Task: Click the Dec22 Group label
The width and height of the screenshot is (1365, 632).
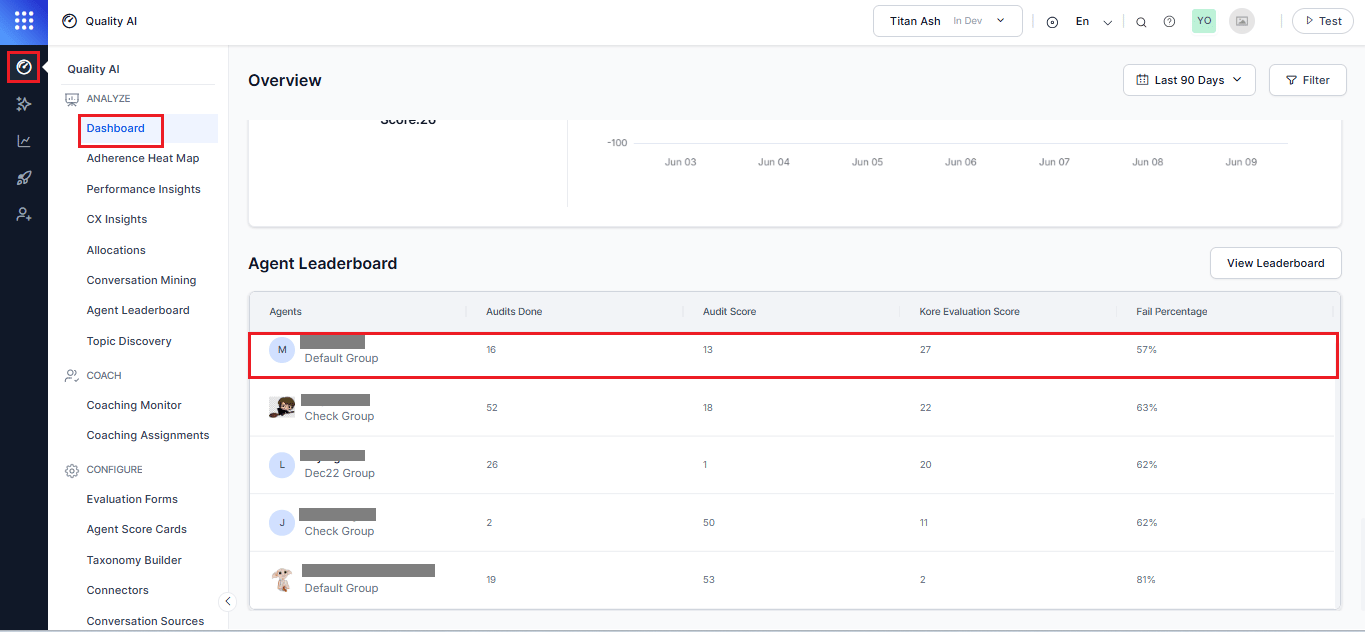Action: [340, 473]
